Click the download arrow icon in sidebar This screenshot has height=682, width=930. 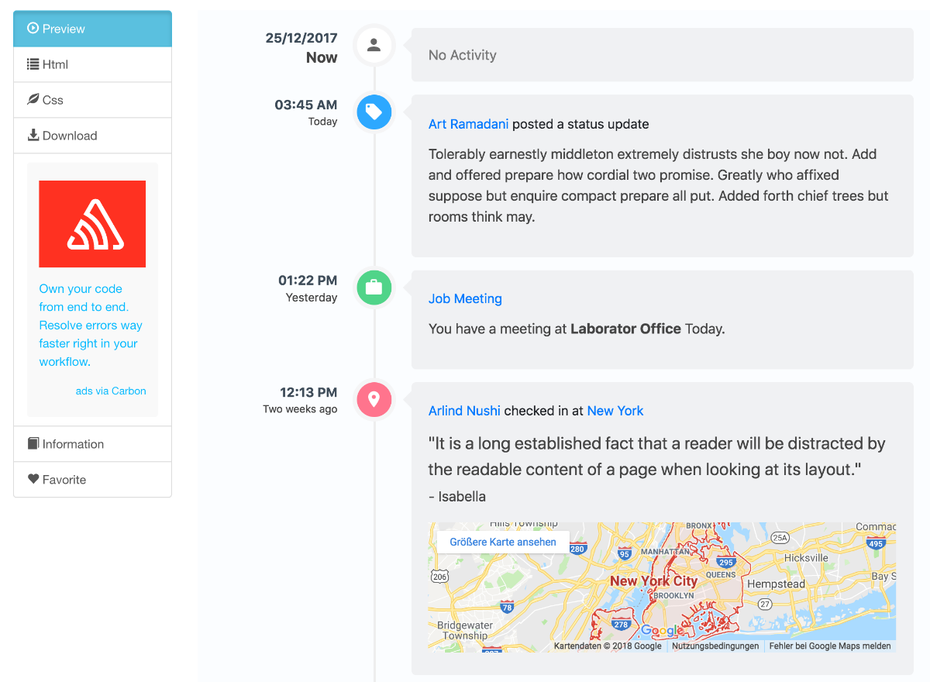tap(33, 135)
